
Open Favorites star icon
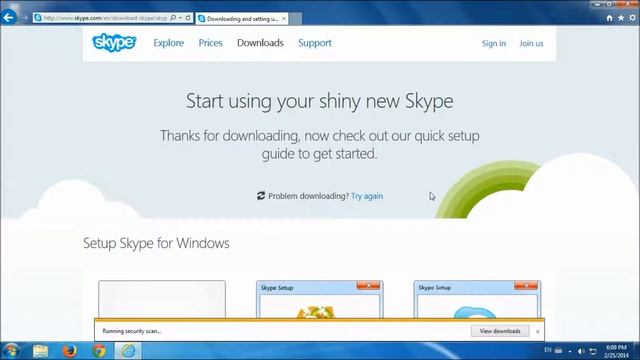click(x=621, y=18)
